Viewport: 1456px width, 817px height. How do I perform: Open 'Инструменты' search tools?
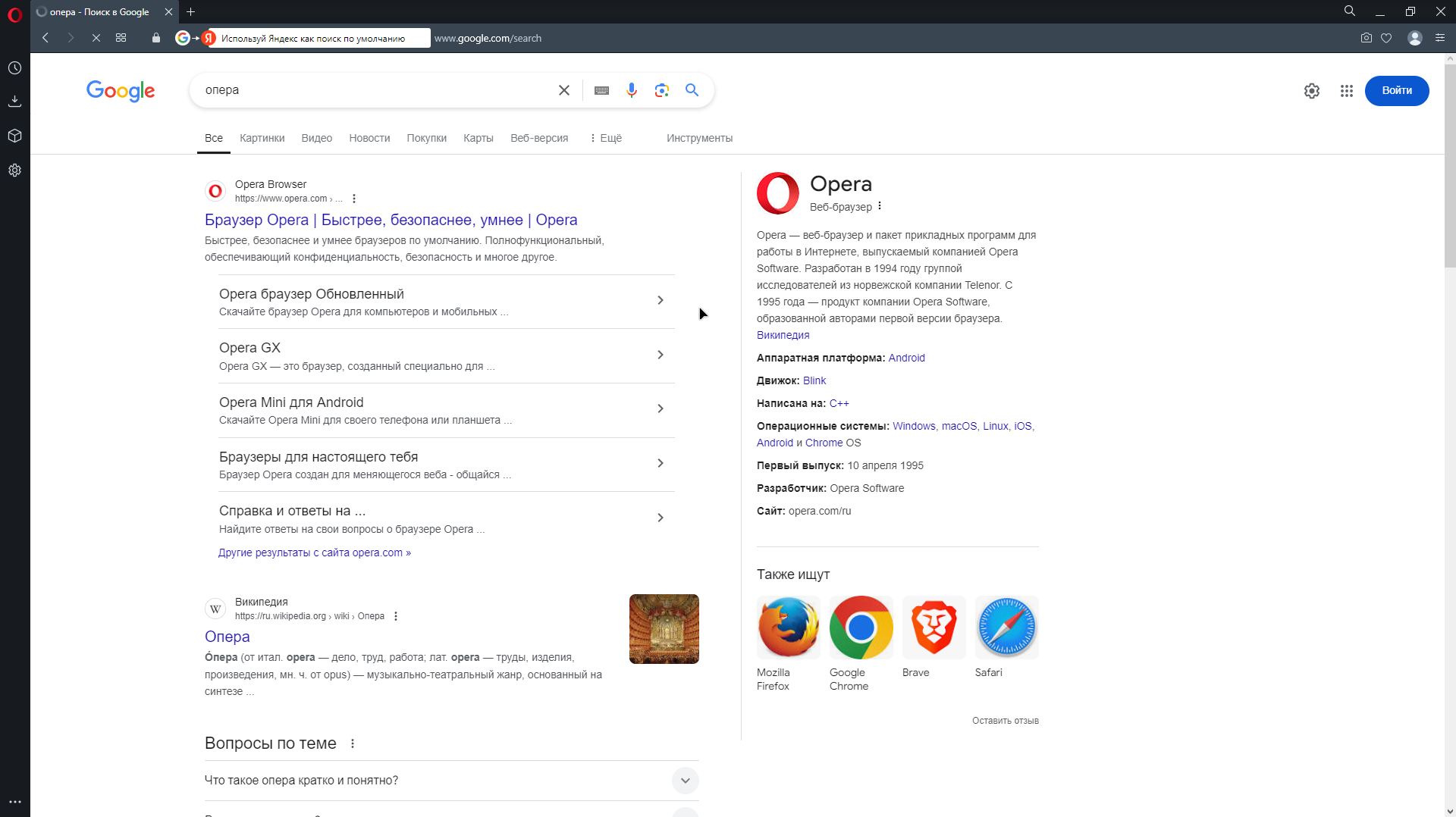pyautogui.click(x=700, y=138)
